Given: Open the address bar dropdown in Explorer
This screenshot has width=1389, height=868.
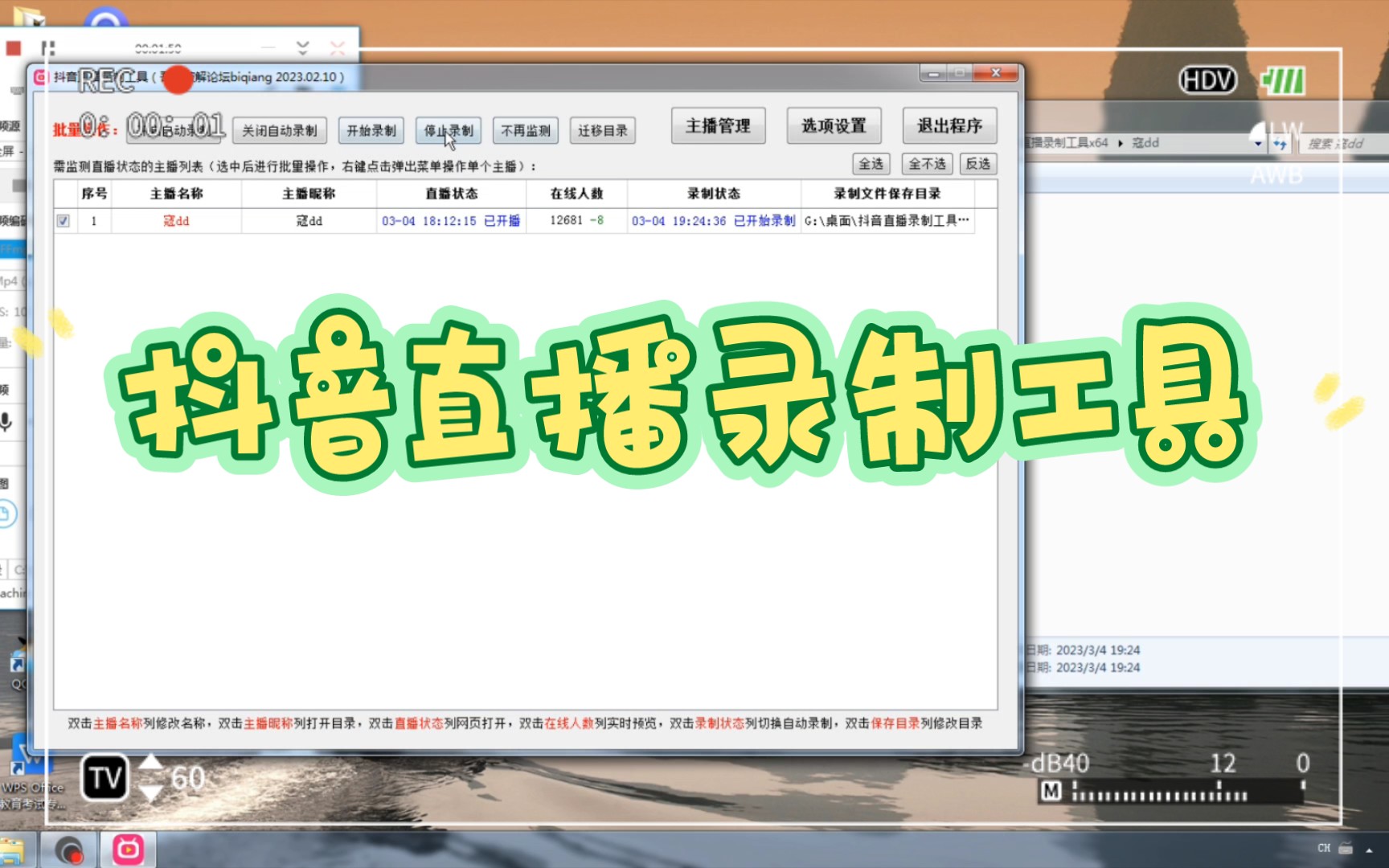Looking at the screenshot, I should pos(1258,144).
